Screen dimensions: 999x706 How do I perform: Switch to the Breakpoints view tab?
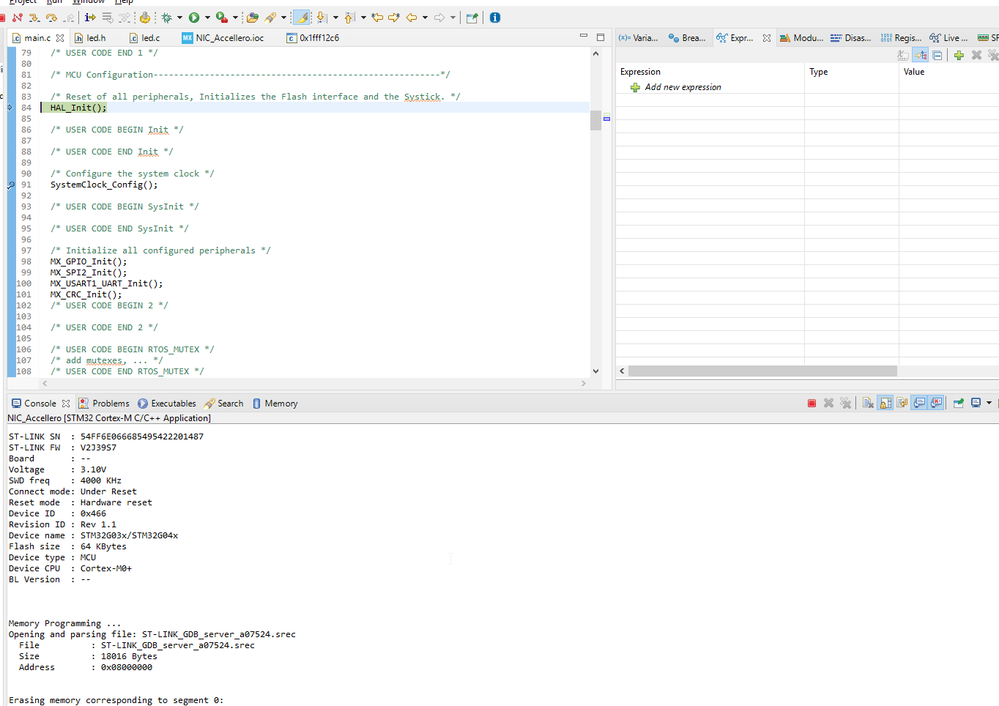pyautogui.click(x=687, y=38)
